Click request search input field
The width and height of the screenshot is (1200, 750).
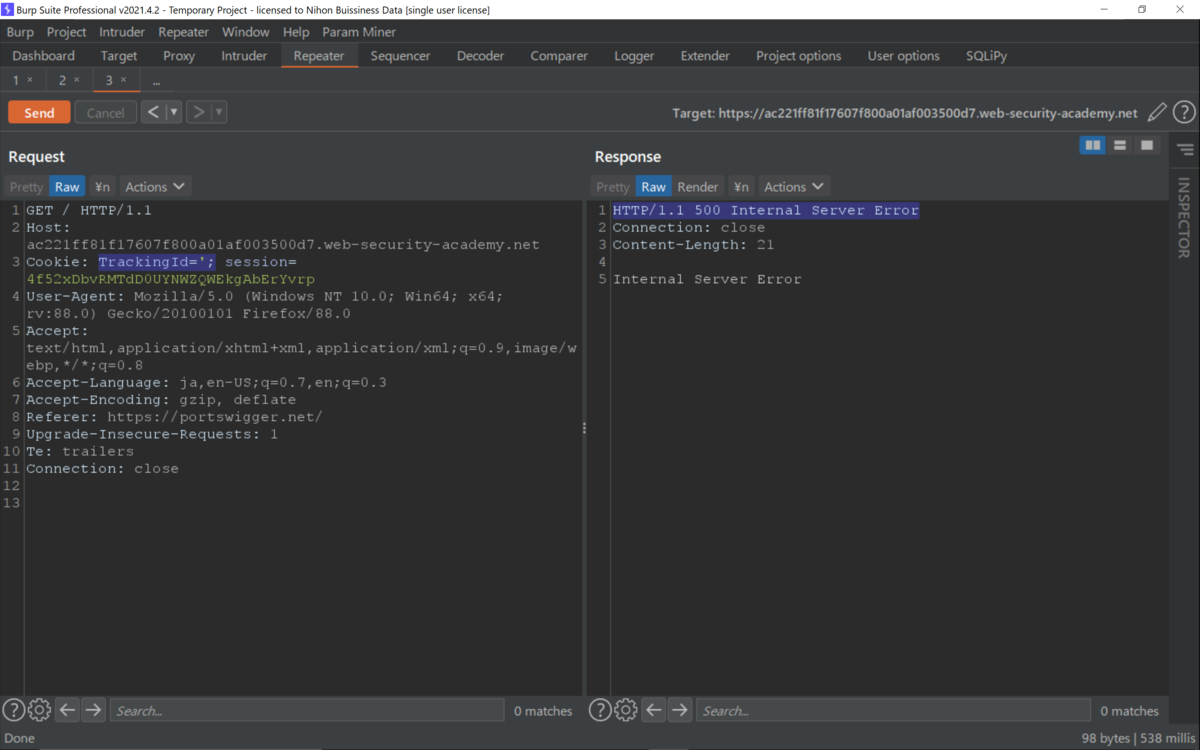306,710
